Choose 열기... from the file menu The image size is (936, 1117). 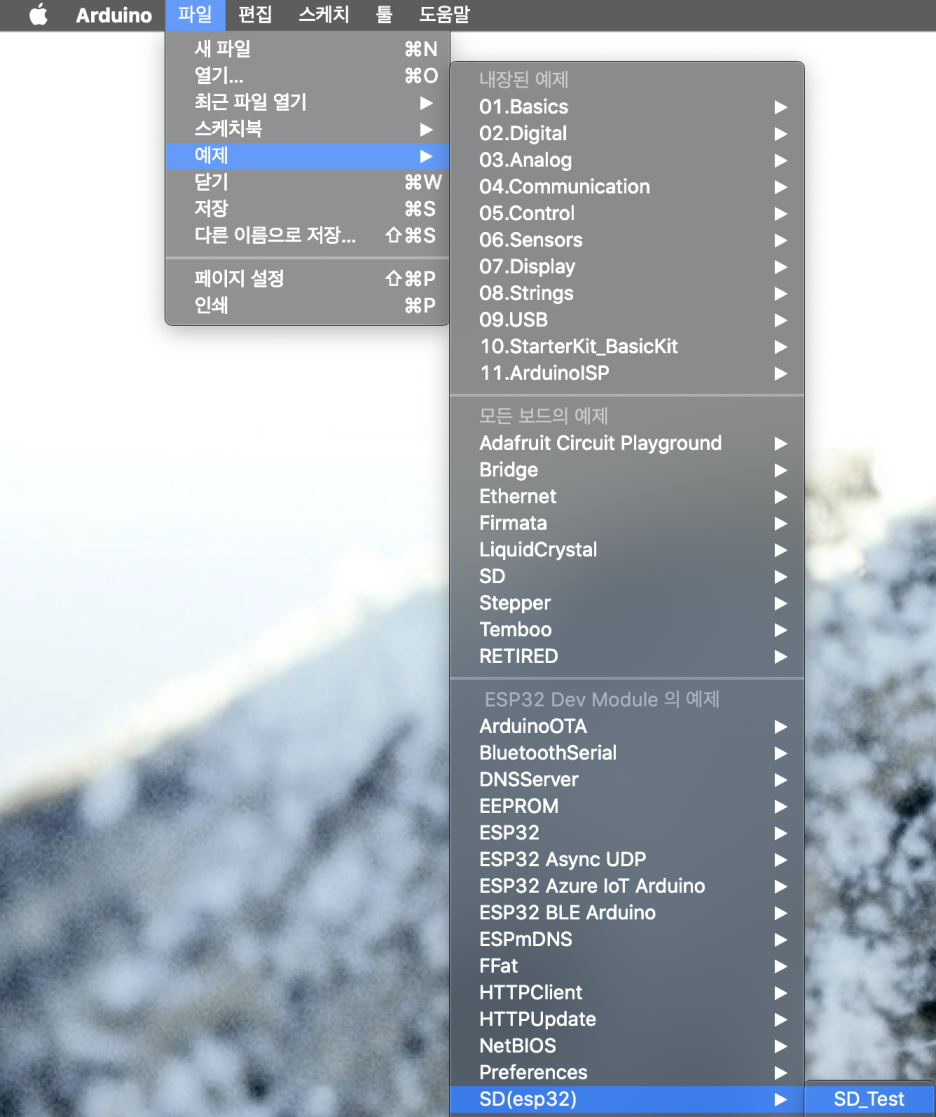(307, 76)
